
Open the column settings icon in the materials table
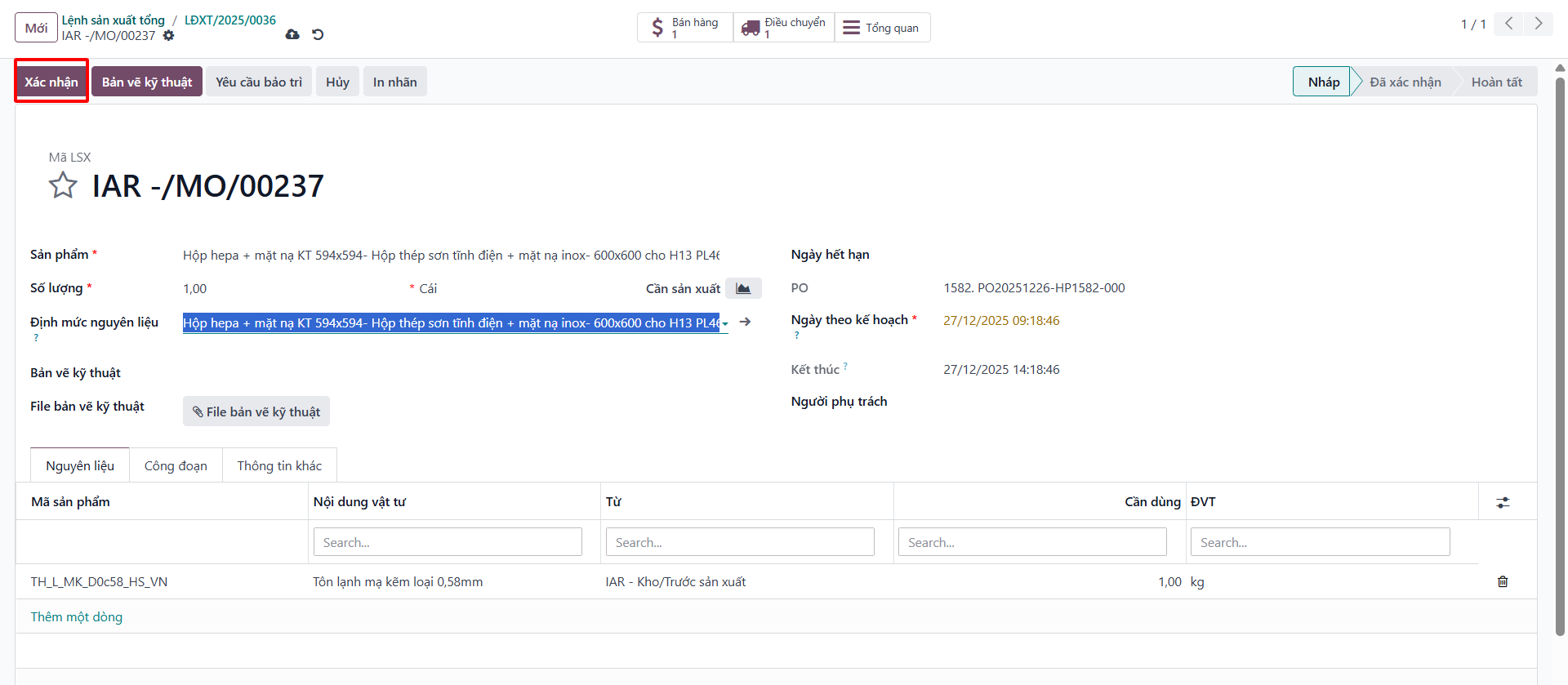coord(1503,502)
